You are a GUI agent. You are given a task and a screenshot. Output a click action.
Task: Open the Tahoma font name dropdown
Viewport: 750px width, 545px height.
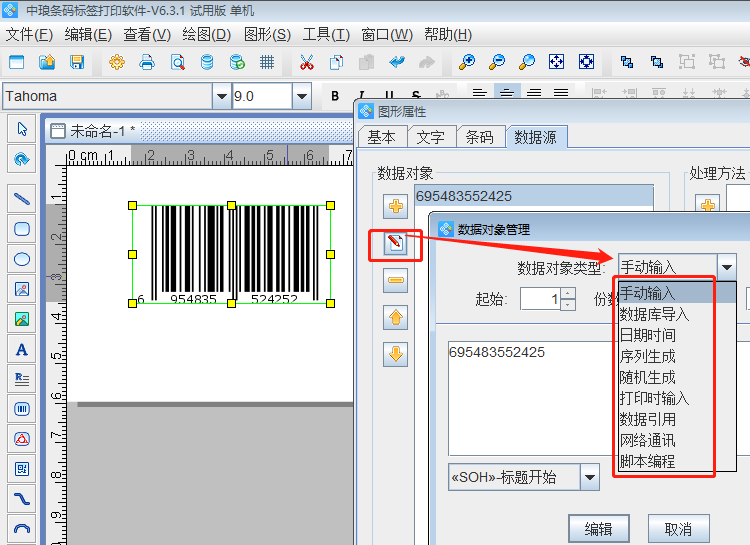tap(221, 97)
